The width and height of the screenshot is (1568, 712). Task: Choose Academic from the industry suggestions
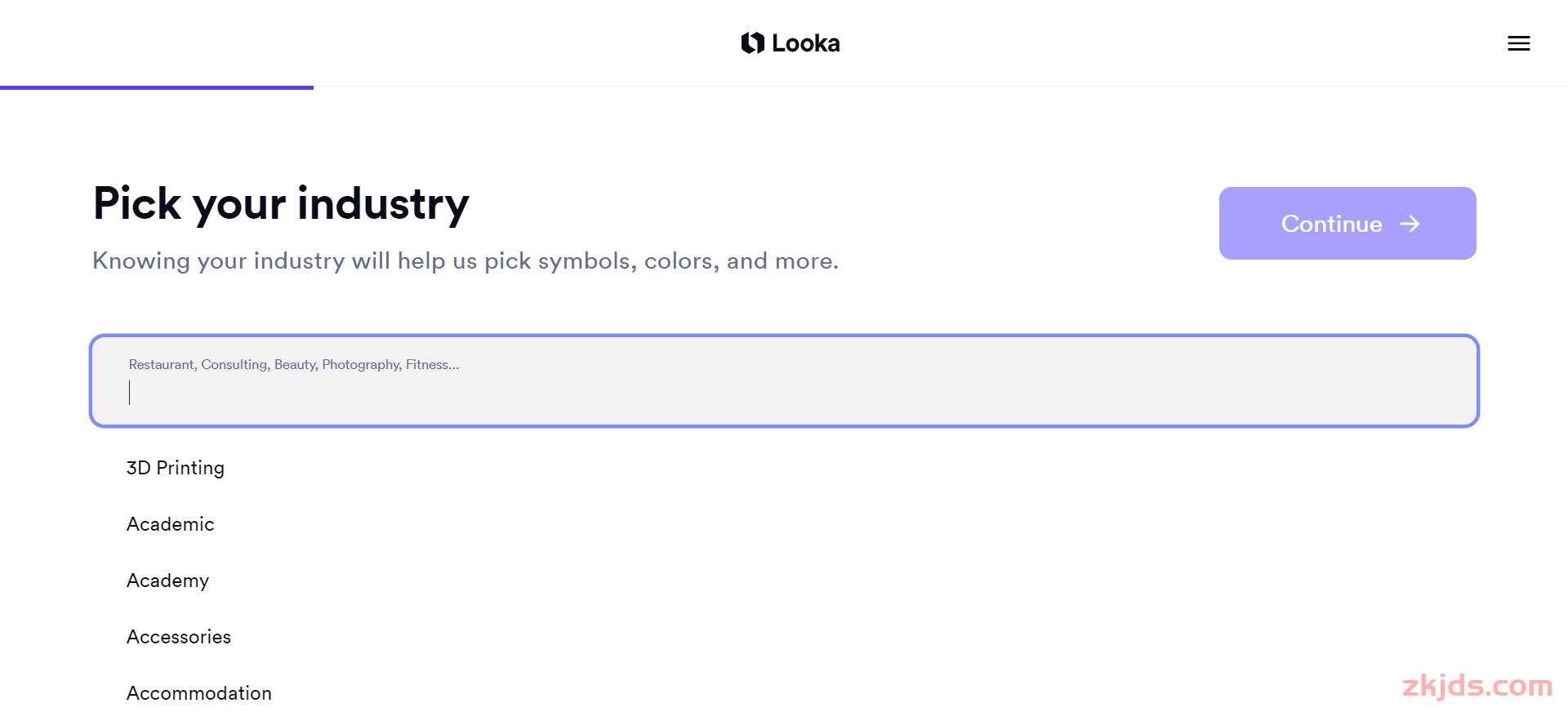click(x=170, y=524)
